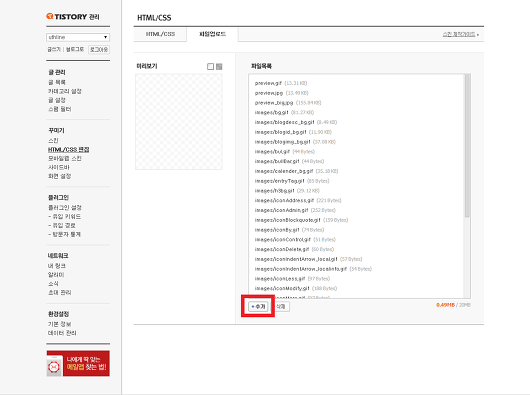The height and width of the screenshot is (395, 530).
Task: Switch to the 파일업로드 tab
Action: coord(212,34)
